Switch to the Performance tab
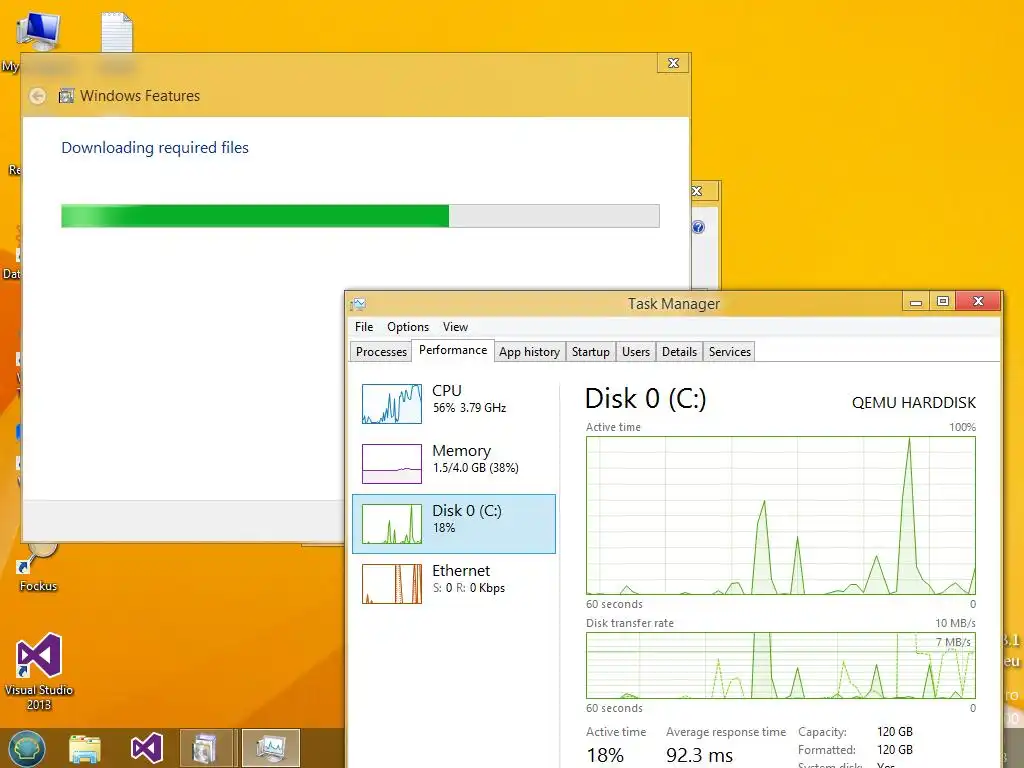1024x768 pixels. 453,350
